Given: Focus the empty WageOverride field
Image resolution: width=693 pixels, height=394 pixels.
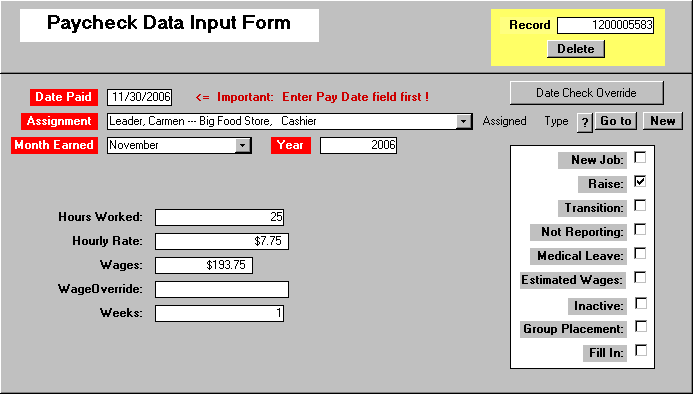Looking at the screenshot, I should tap(222, 289).
